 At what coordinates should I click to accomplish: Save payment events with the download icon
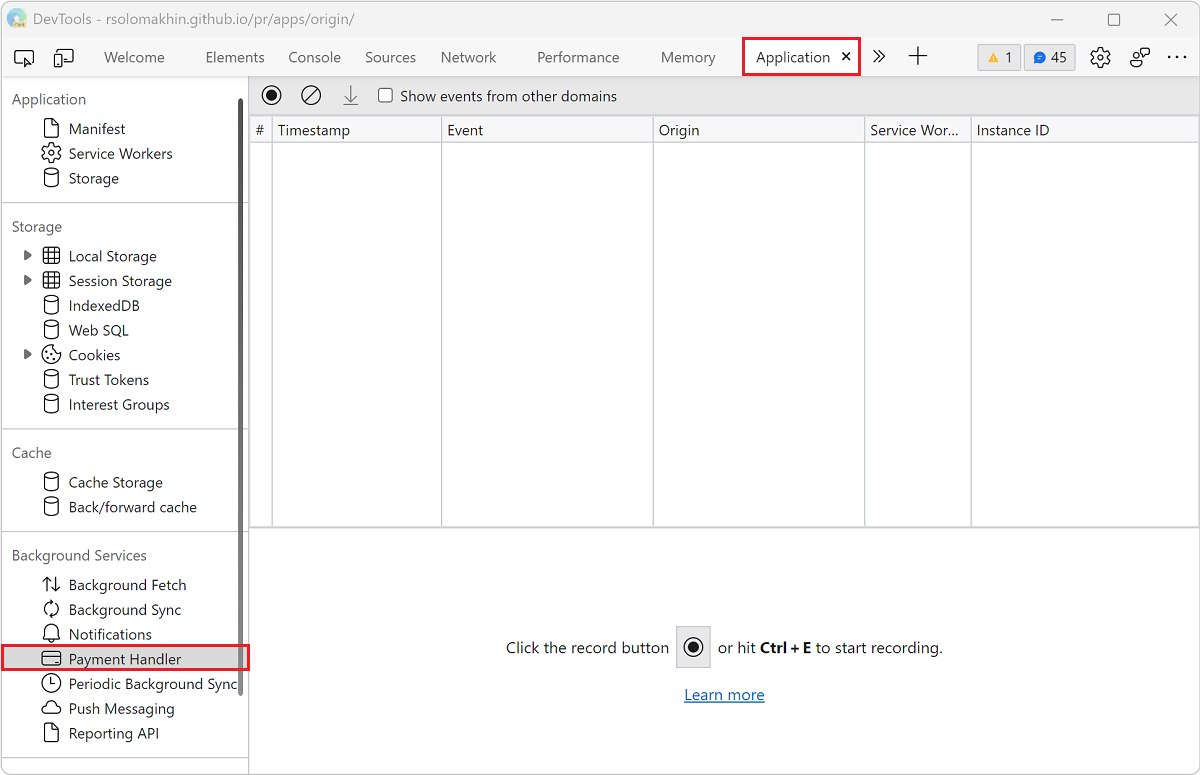350,95
